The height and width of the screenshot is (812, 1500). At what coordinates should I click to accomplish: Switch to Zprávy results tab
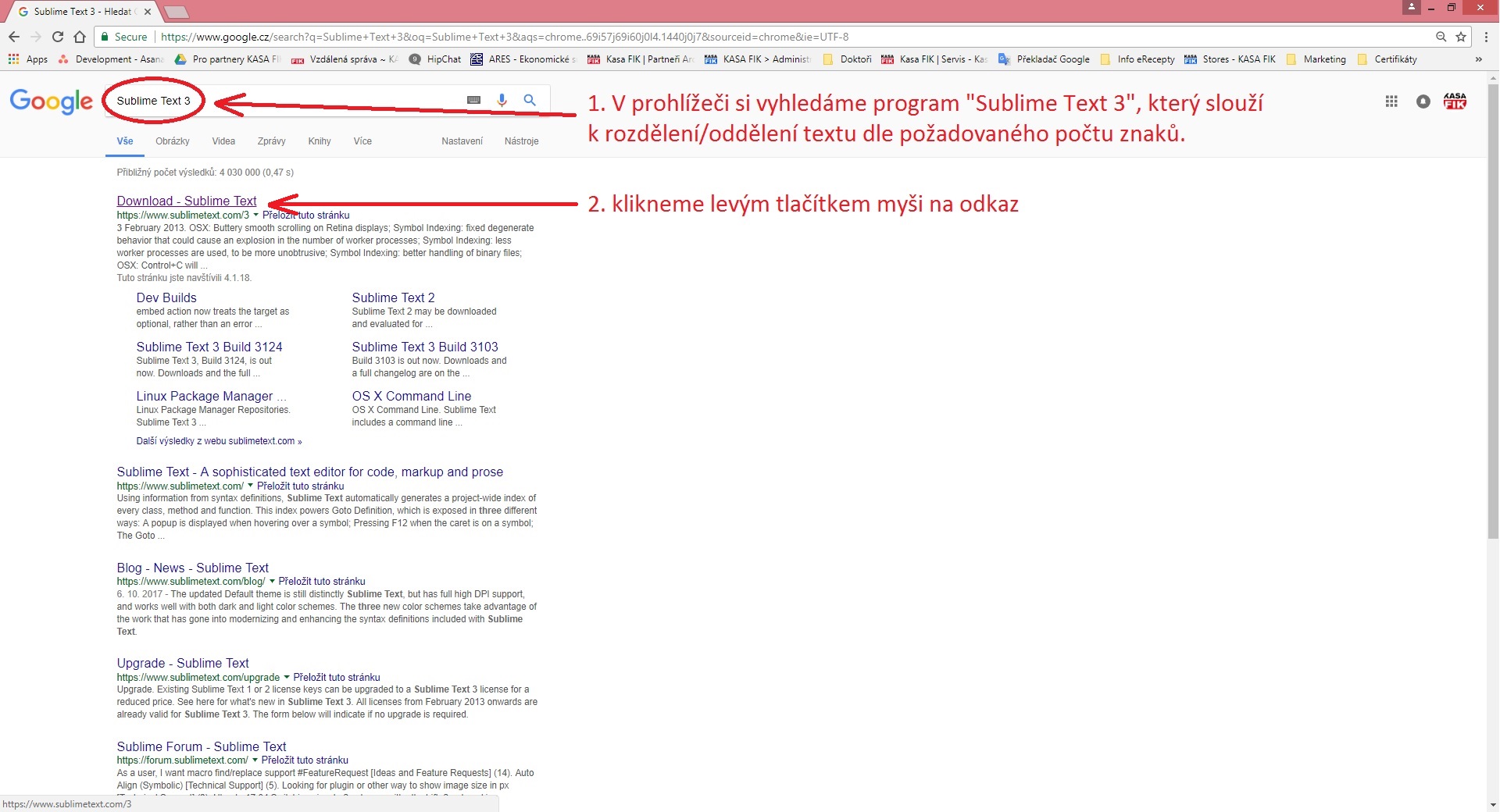click(271, 141)
